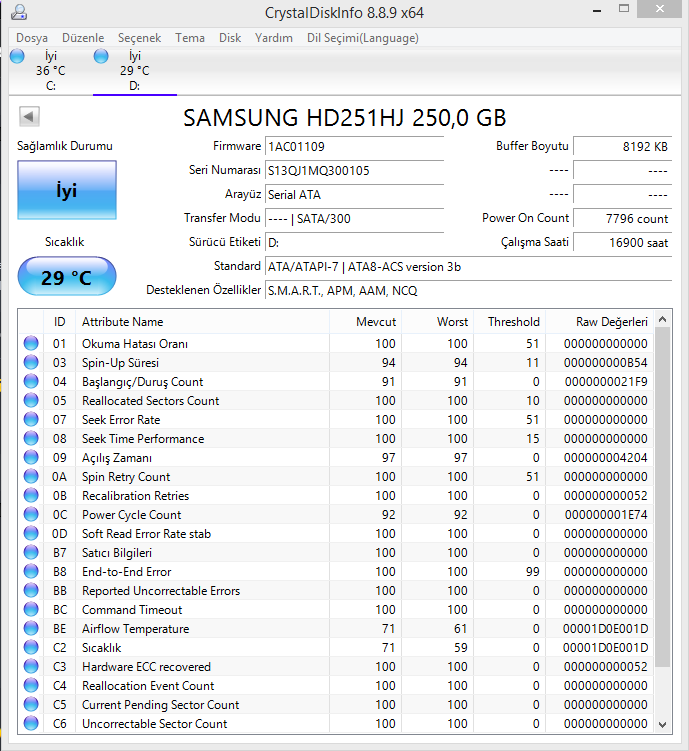Click the Mevcut column header

click(365, 322)
